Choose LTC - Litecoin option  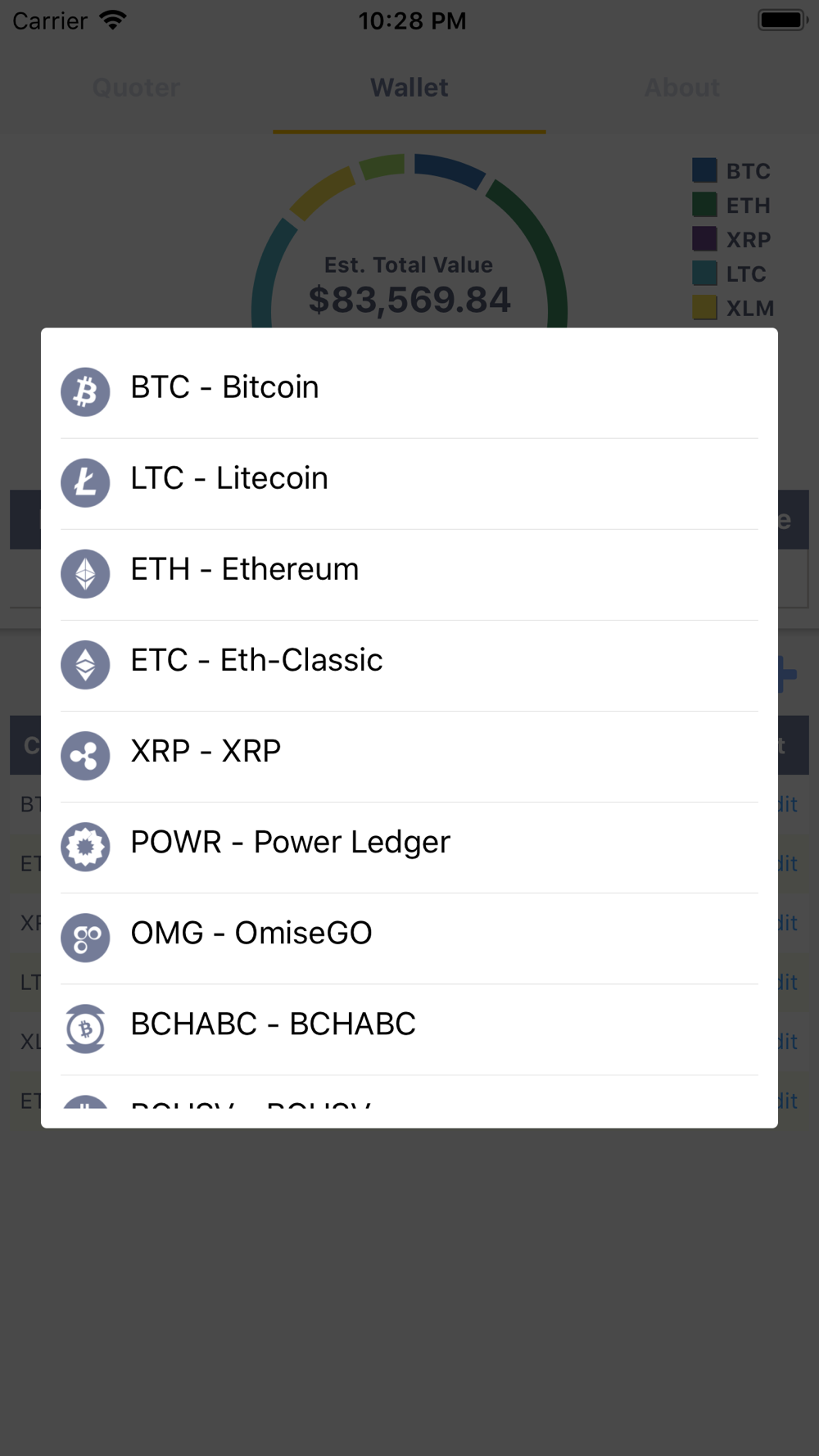point(229,478)
